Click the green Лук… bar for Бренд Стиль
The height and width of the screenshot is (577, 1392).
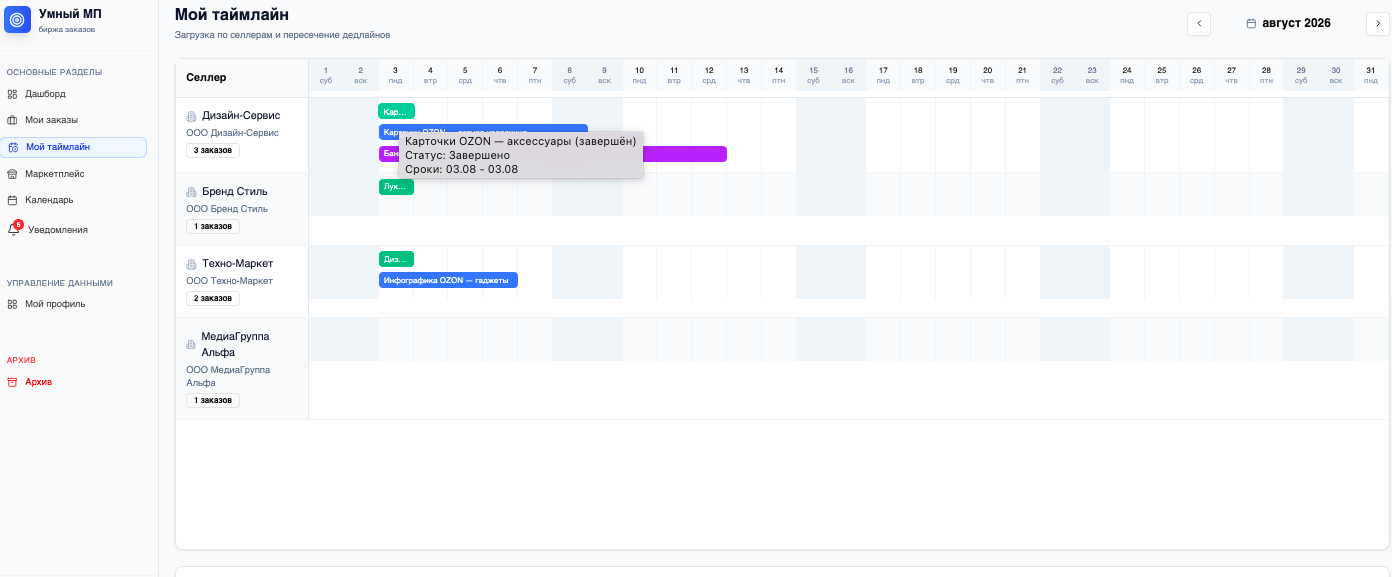tap(396, 187)
